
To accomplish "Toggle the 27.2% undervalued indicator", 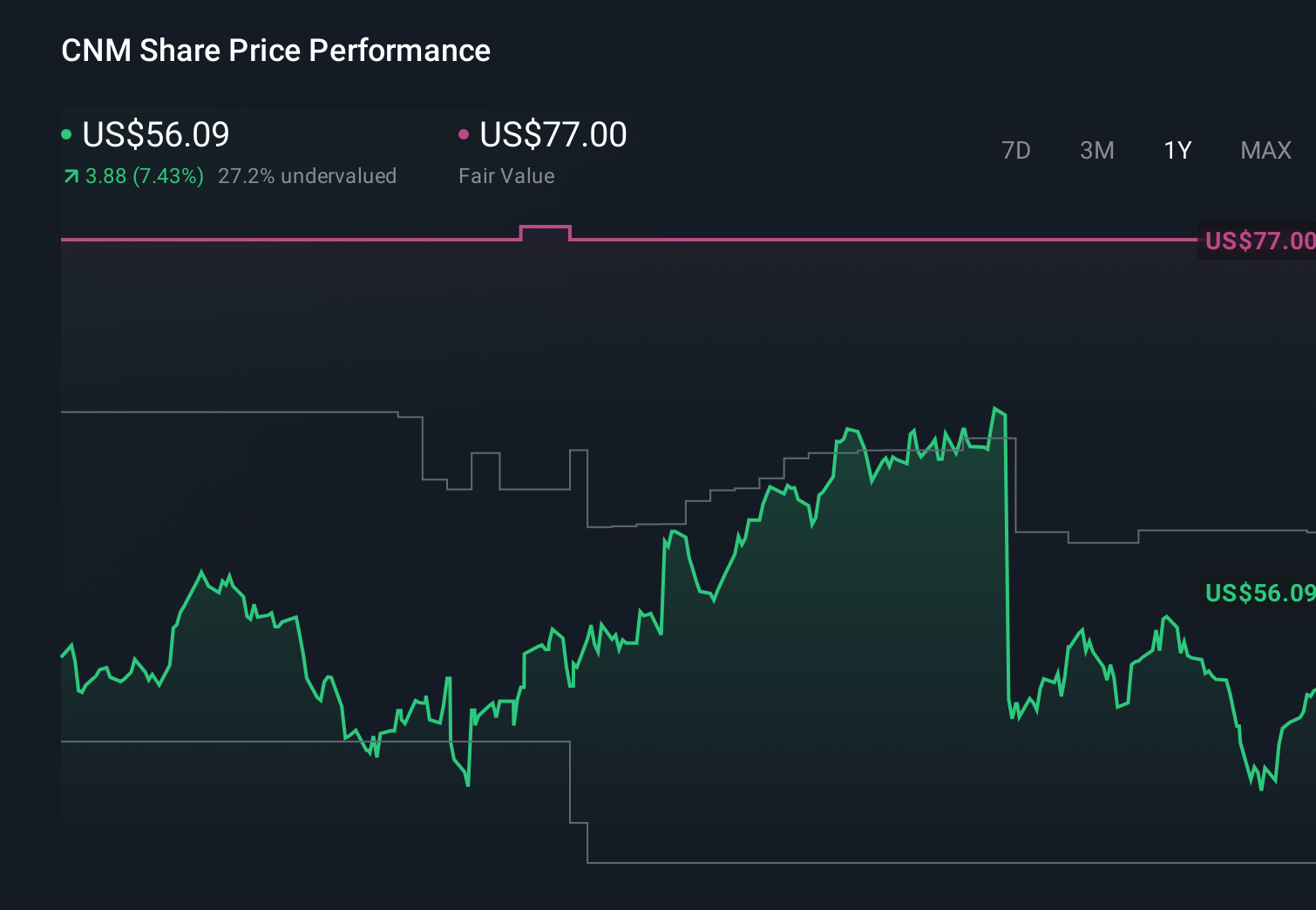I will point(309,176).
